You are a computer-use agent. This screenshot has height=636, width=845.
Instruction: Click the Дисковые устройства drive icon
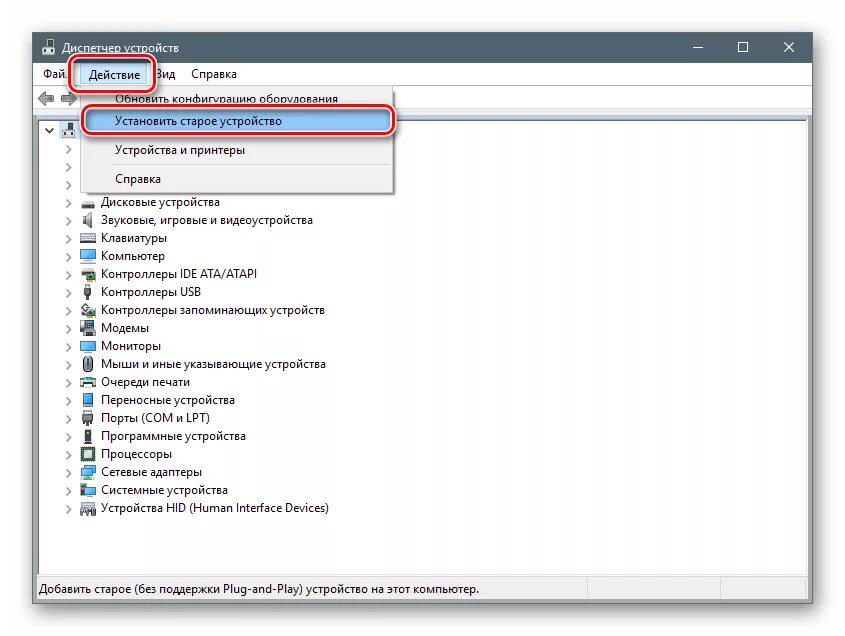87,203
